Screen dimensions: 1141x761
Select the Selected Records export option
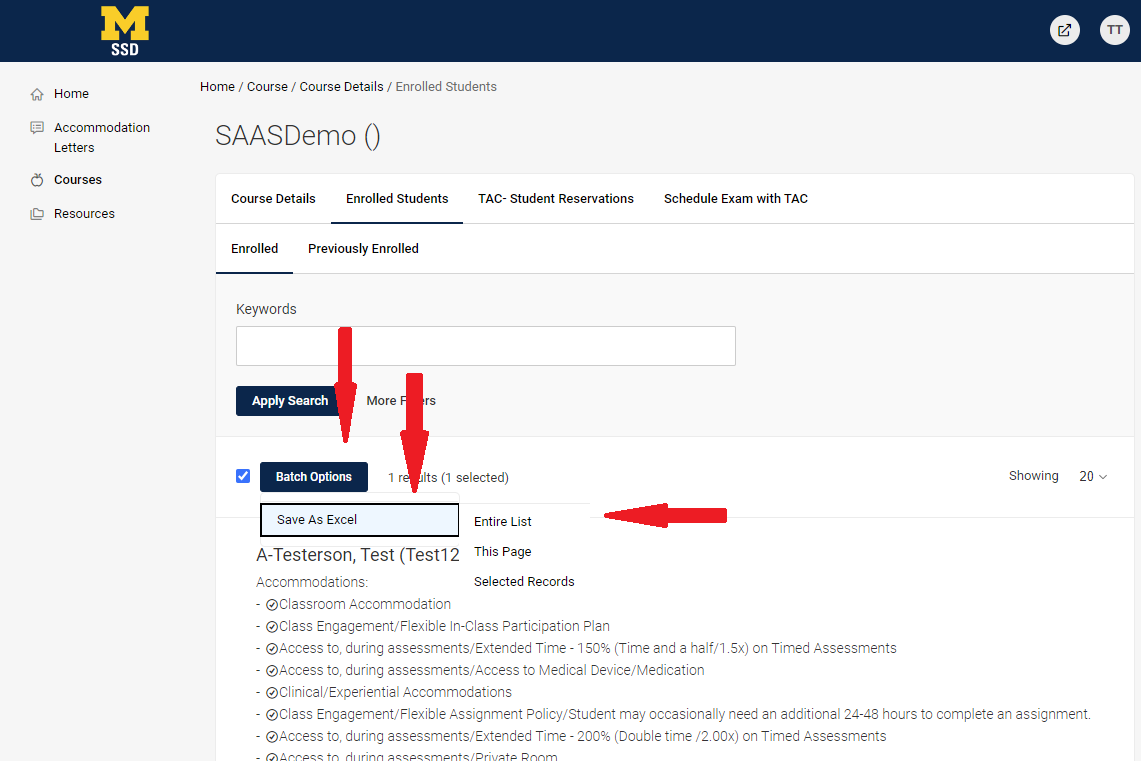[x=524, y=582]
